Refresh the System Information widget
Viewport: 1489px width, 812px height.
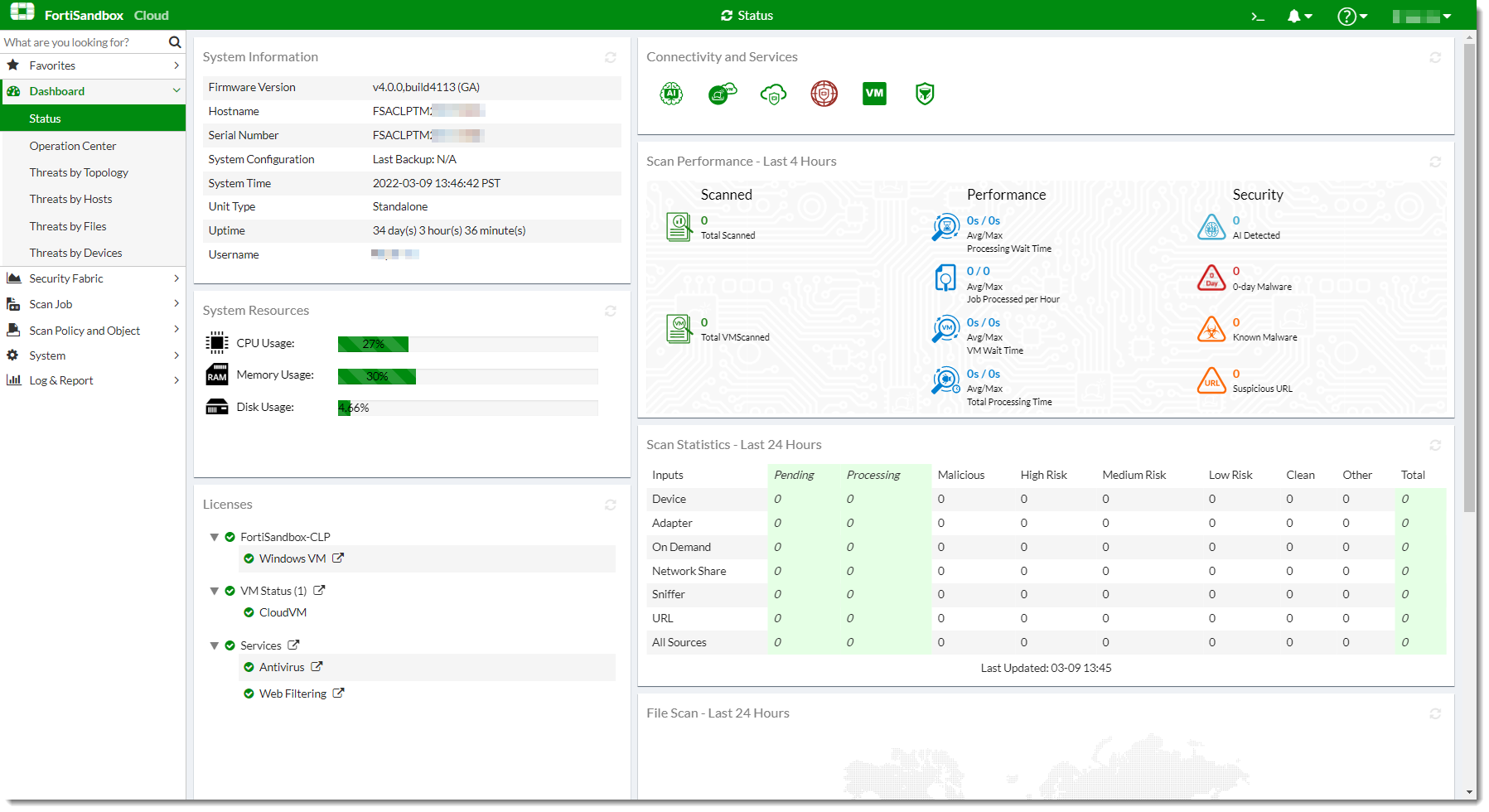(611, 58)
